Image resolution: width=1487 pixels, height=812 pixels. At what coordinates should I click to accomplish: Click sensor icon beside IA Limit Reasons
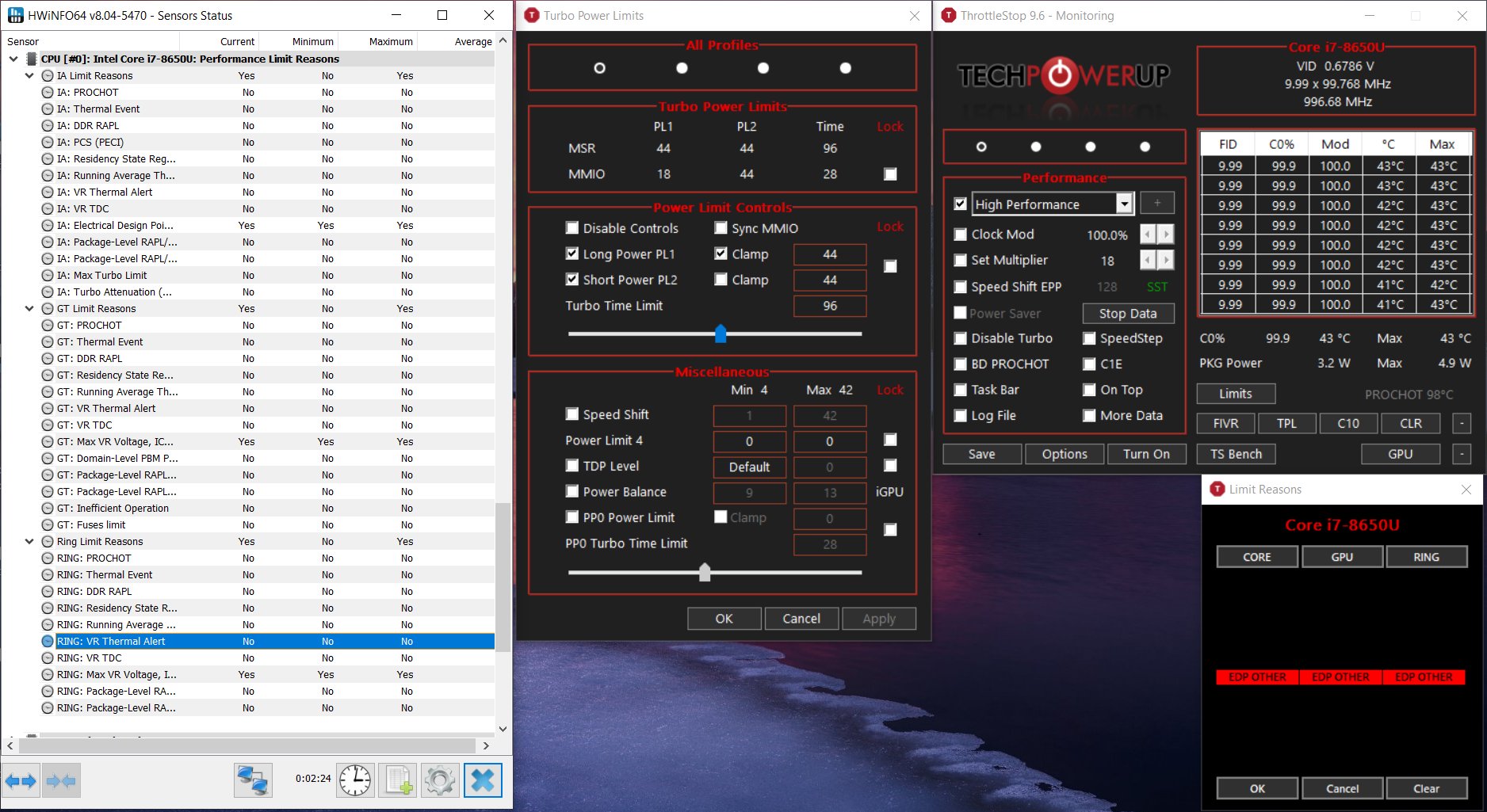[48, 76]
